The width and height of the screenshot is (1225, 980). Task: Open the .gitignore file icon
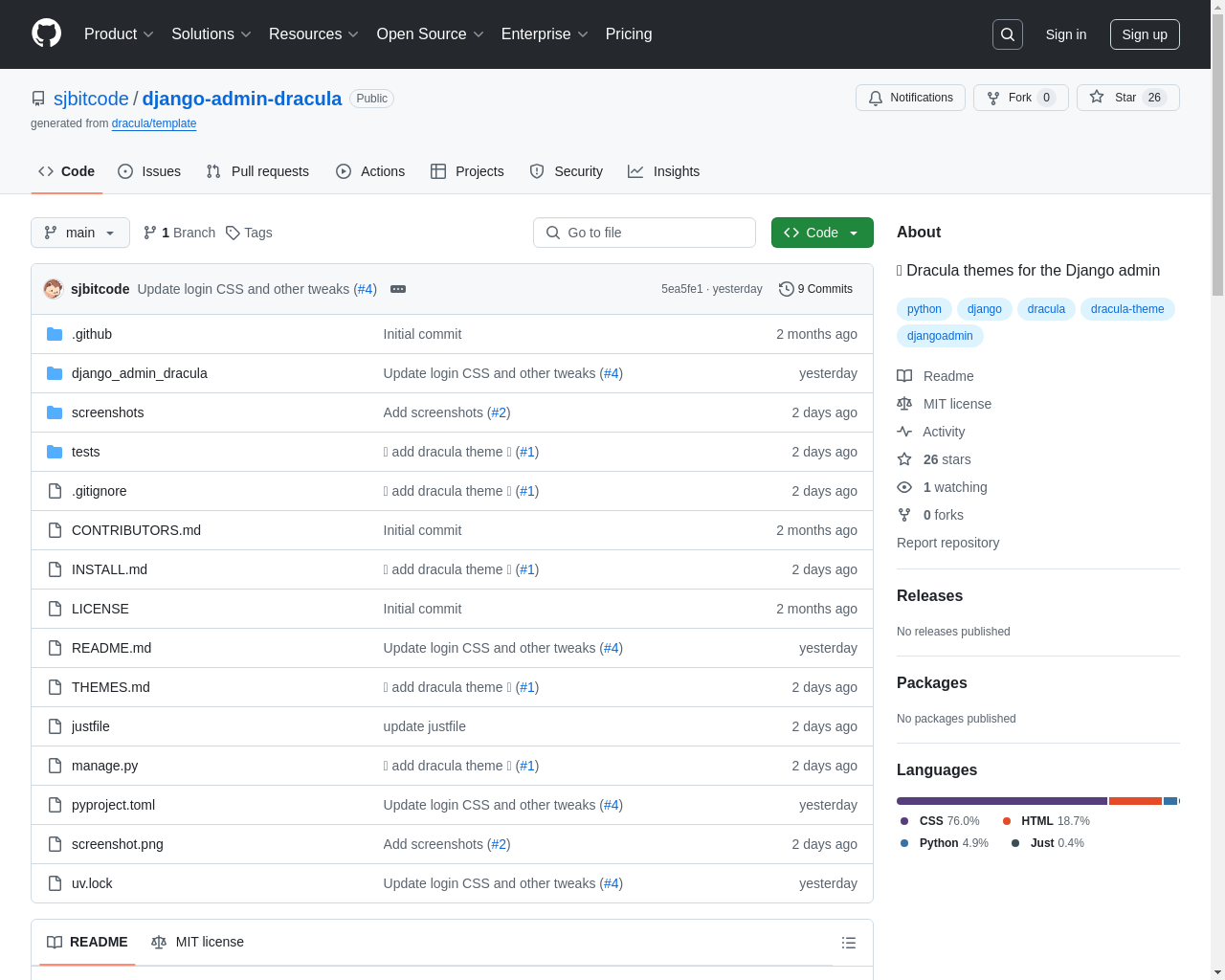(55, 491)
